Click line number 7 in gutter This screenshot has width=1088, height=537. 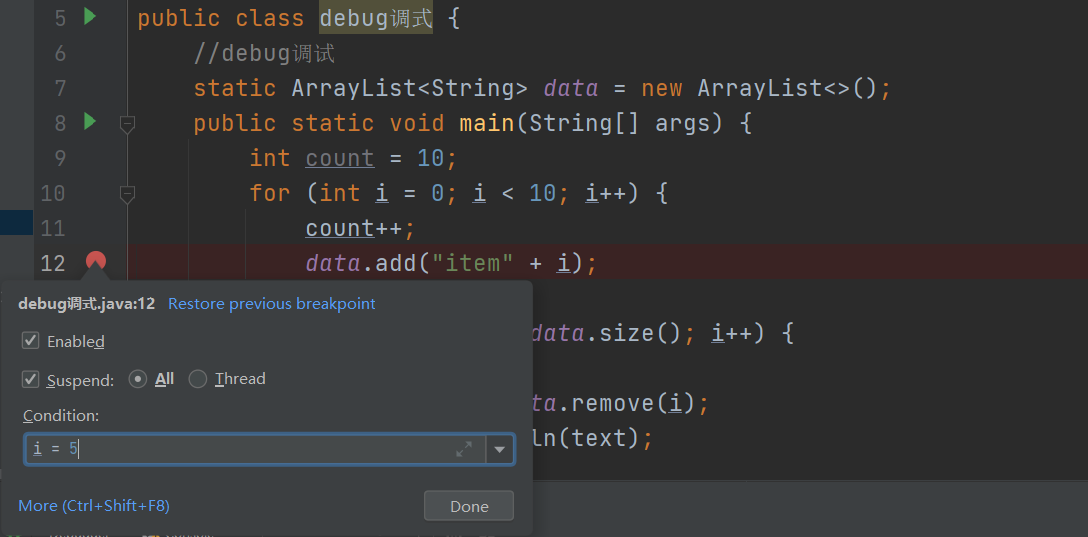pyautogui.click(x=59, y=88)
